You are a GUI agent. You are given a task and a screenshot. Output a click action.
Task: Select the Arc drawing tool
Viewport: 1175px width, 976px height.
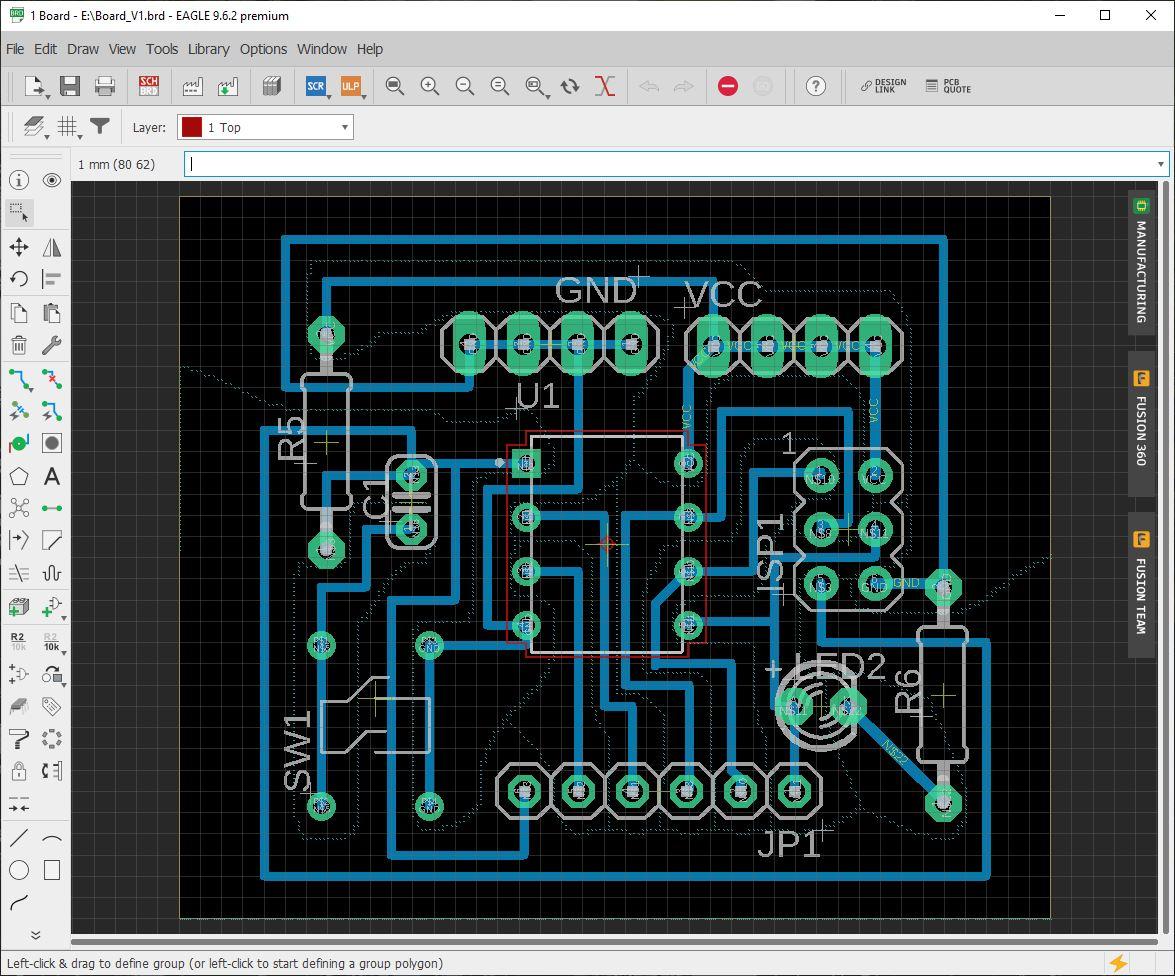tap(52, 837)
